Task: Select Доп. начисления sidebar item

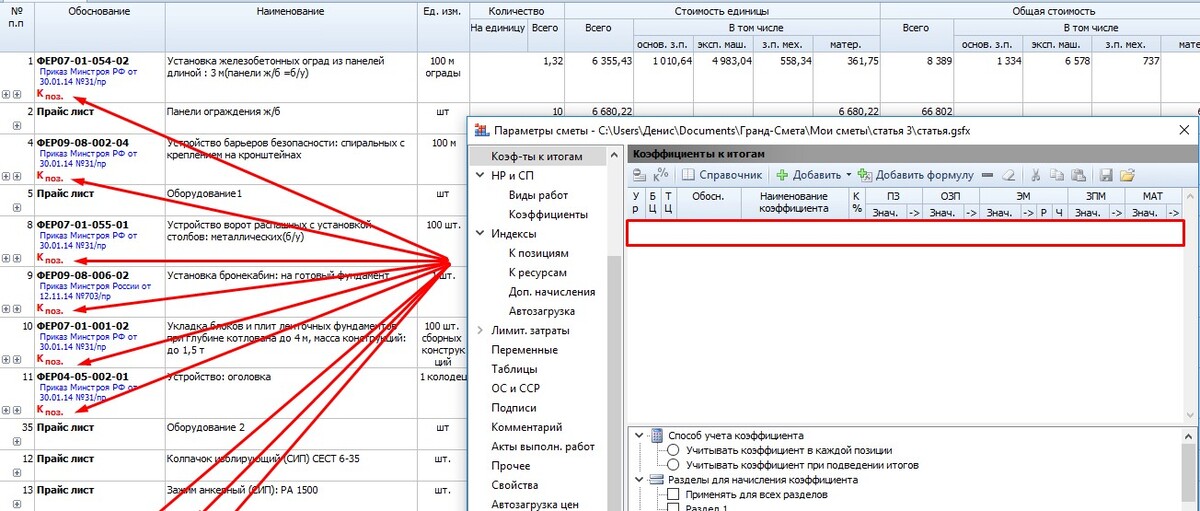Action: tap(552, 292)
